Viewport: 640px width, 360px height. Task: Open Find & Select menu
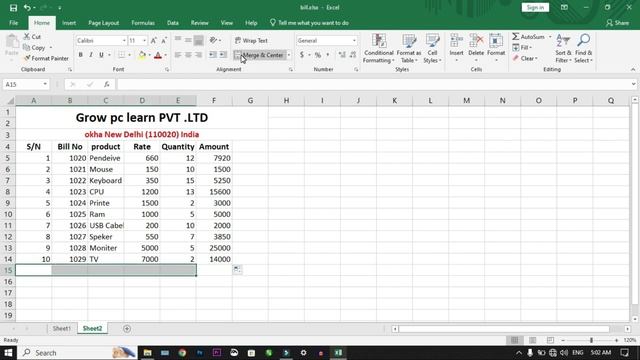coord(584,49)
